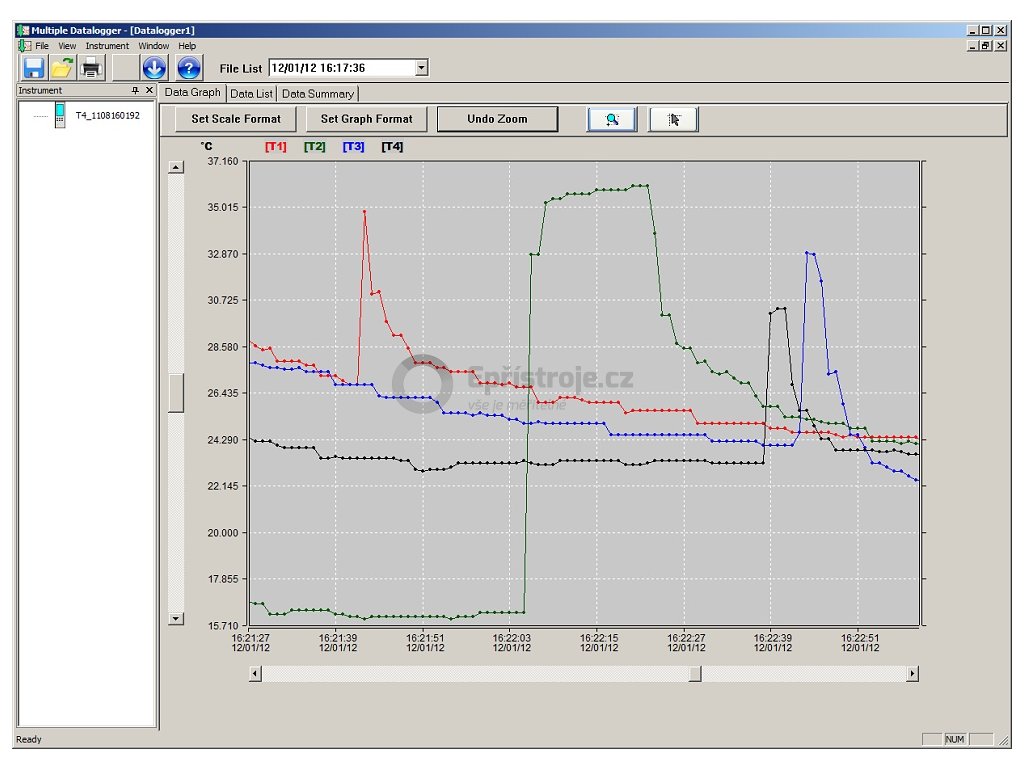This screenshot has height=768, width=1024.
Task: Click the vertical scrollbar up arrow
Action: [x=176, y=167]
